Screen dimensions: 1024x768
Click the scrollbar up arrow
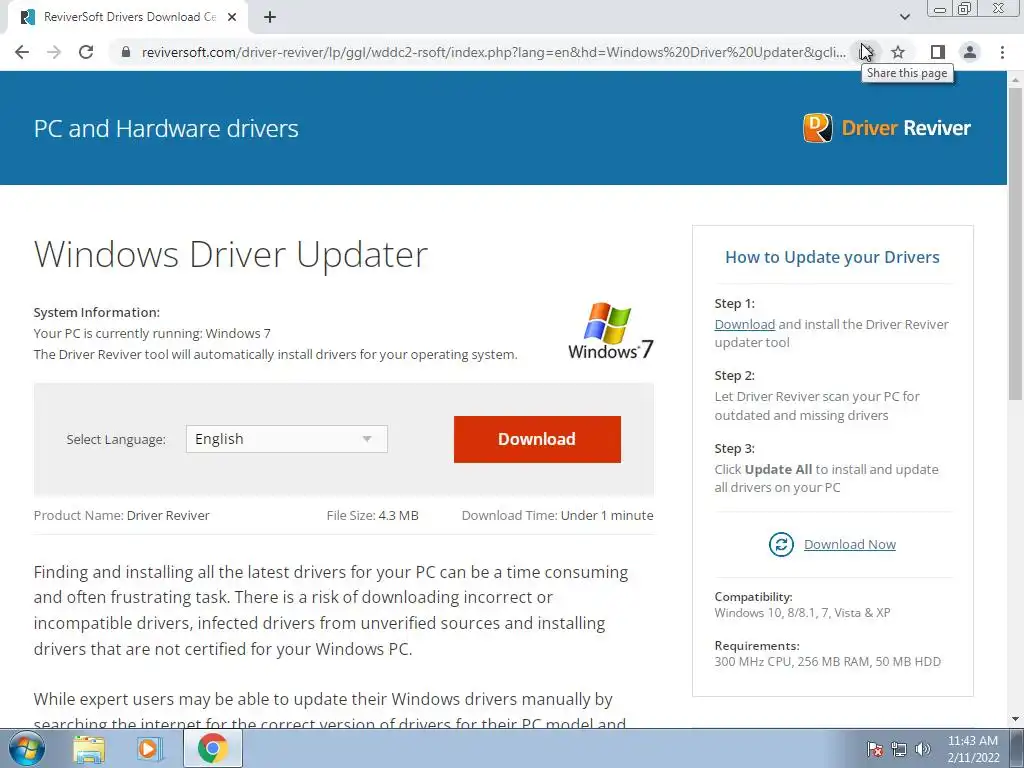pos(1015,78)
